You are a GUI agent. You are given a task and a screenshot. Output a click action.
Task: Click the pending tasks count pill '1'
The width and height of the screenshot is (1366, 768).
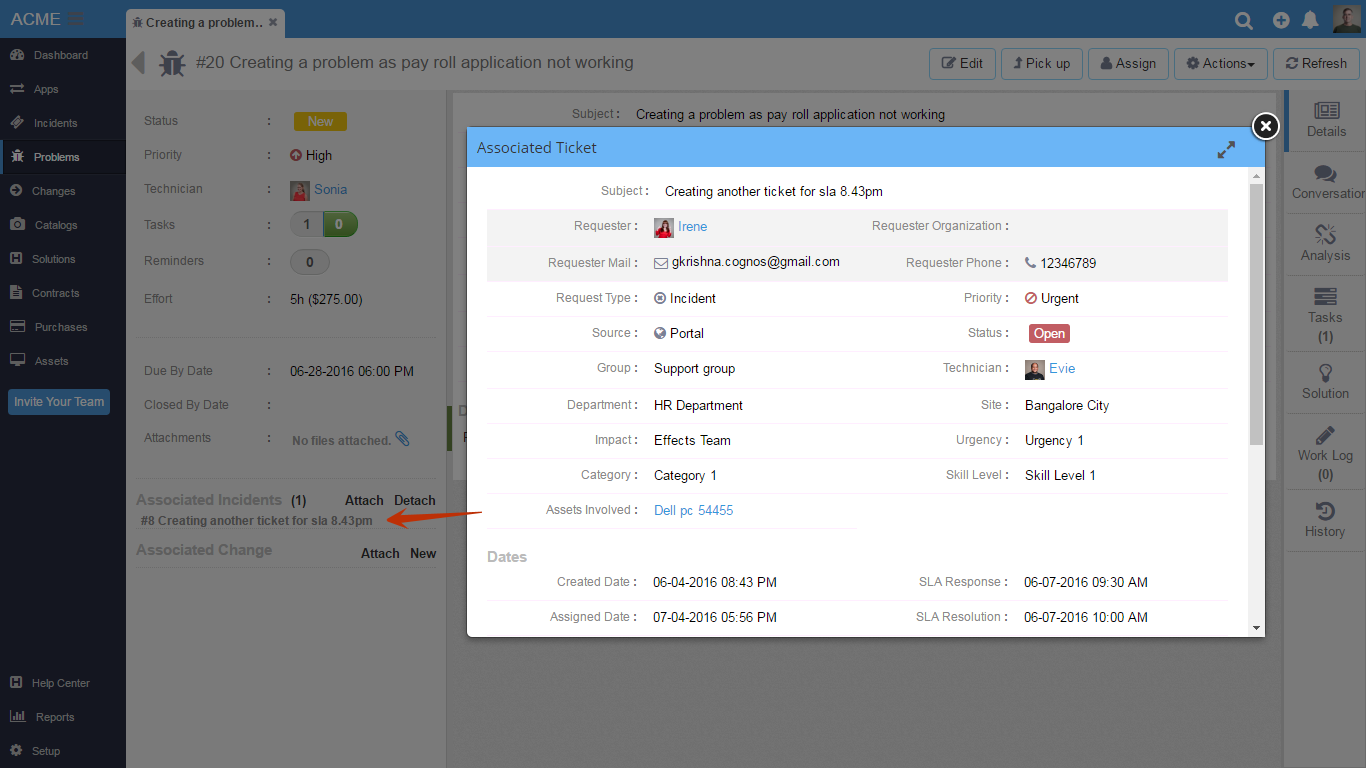click(x=307, y=225)
